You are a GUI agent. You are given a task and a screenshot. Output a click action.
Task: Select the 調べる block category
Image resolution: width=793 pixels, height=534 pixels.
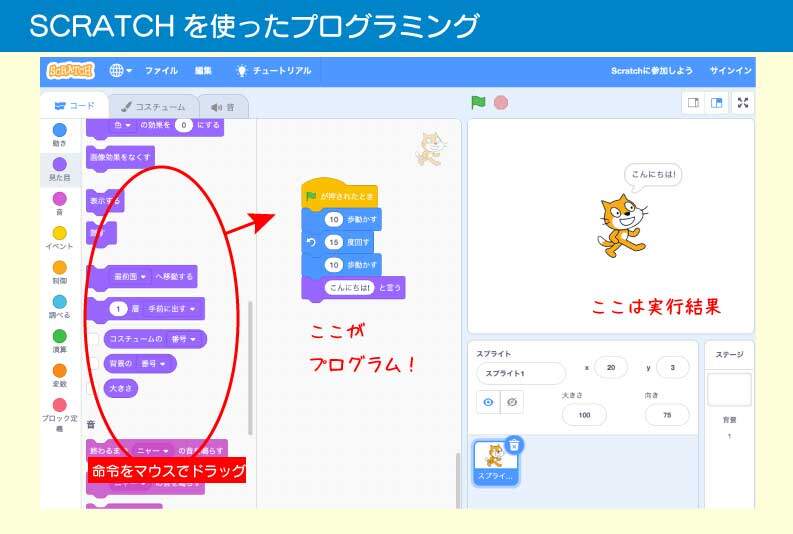(60, 306)
